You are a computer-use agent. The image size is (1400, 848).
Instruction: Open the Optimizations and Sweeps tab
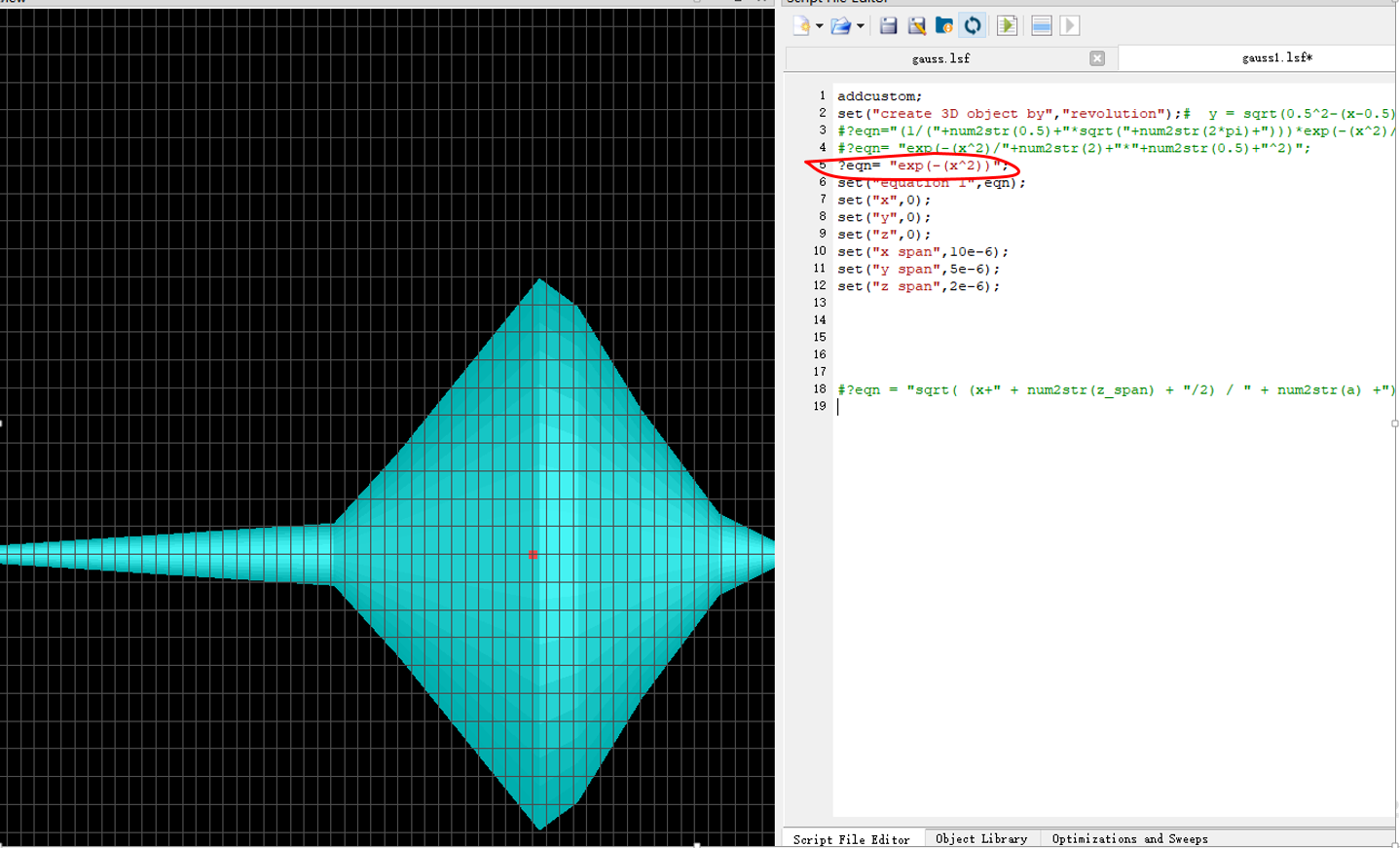[1129, 838]
